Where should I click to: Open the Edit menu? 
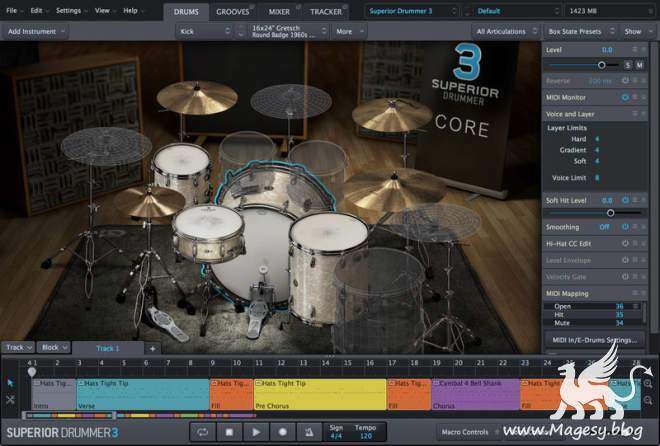tap(39, 11)
